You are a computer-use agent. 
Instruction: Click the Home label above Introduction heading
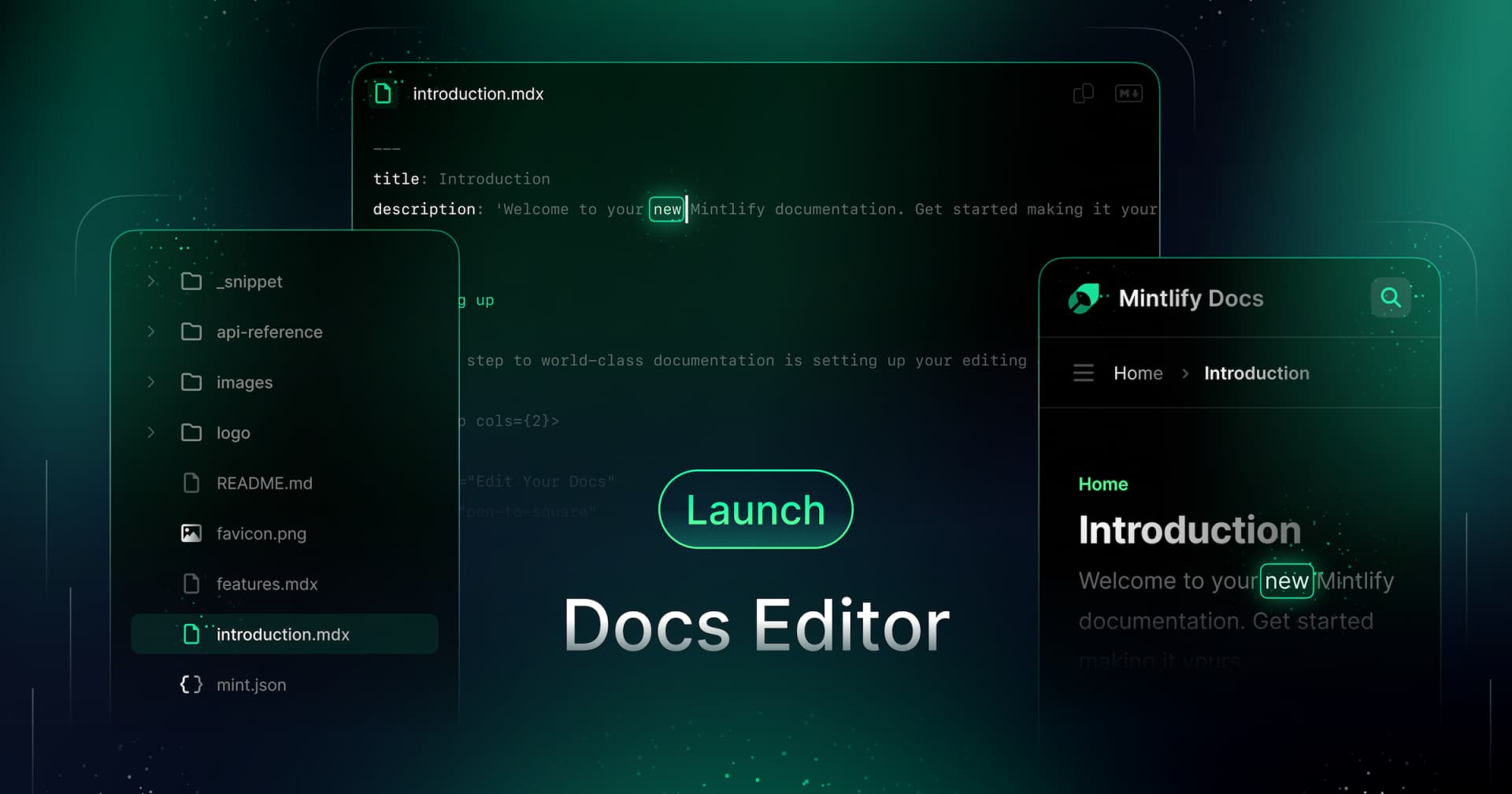(x=1102, y=484)
